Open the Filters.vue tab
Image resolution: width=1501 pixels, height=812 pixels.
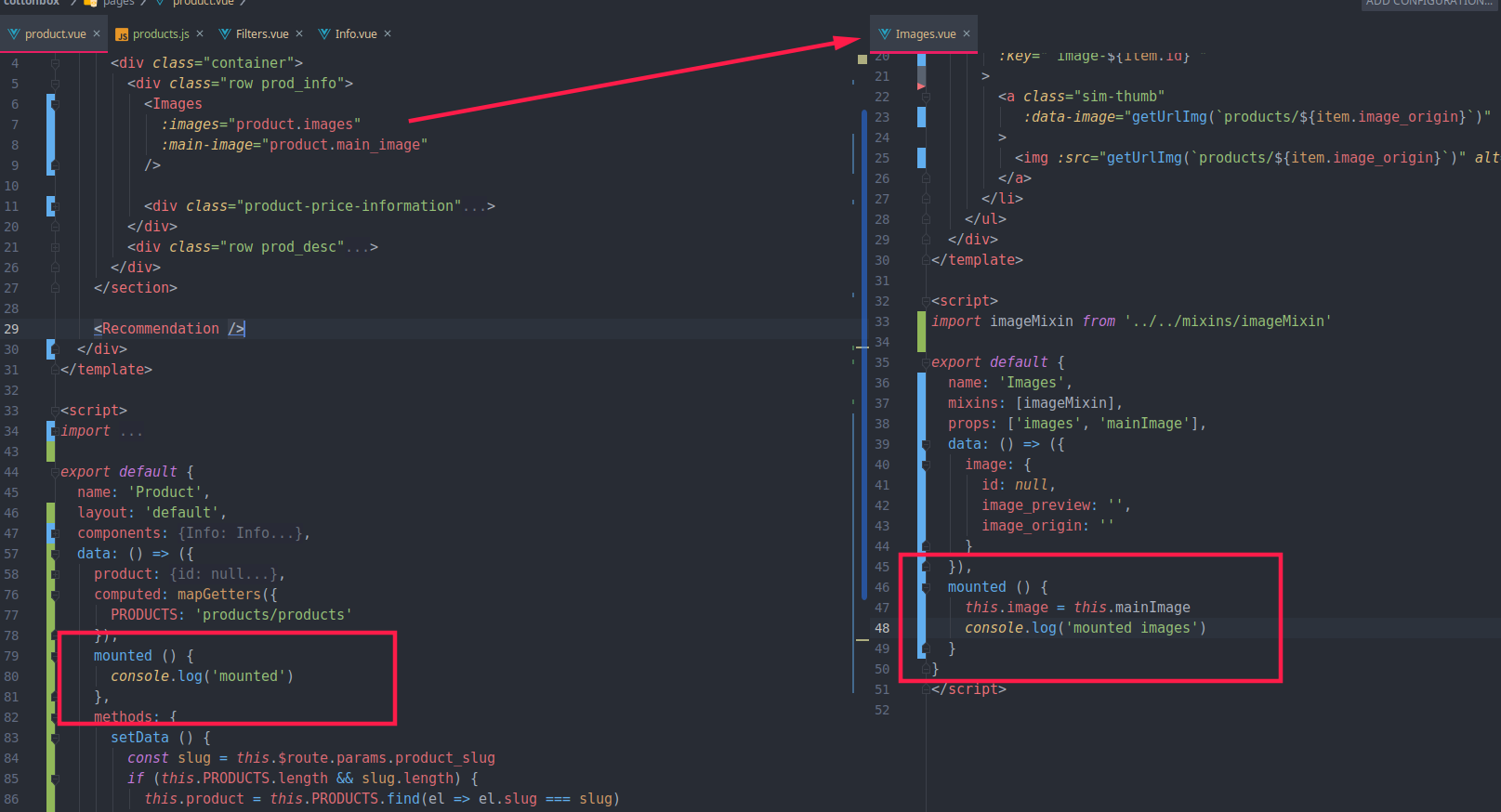coord(262,34)
